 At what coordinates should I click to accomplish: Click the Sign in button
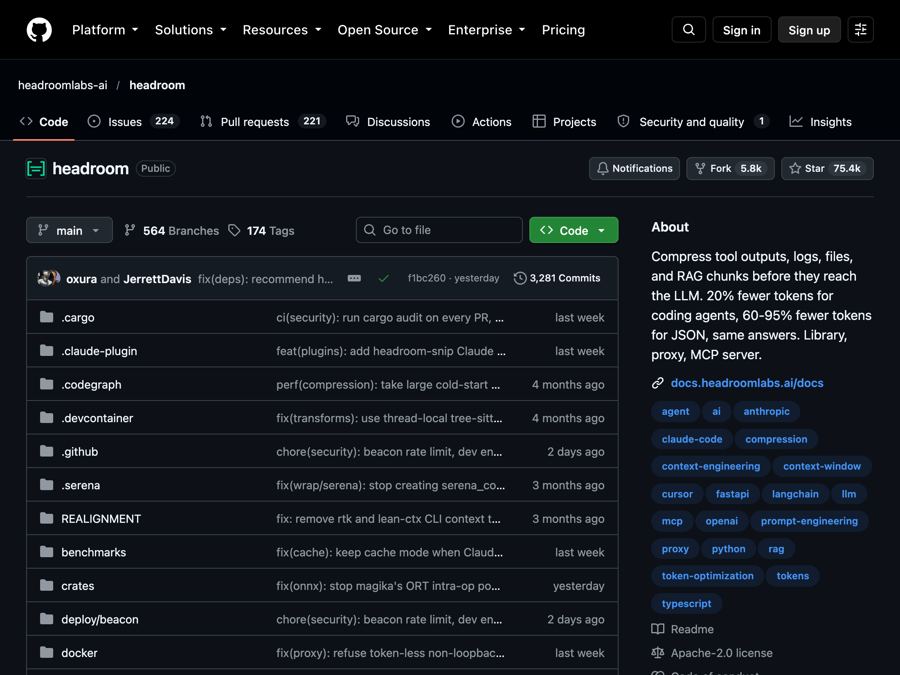pos(742,30)
